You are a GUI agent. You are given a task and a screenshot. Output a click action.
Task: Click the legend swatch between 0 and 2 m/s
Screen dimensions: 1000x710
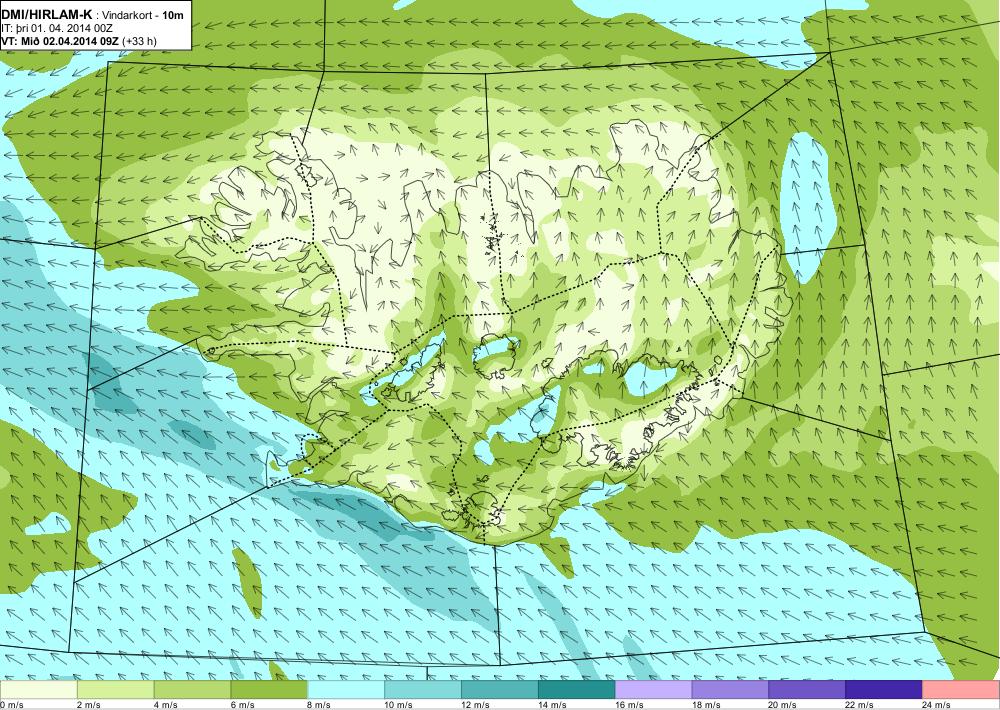pos(38,690)
